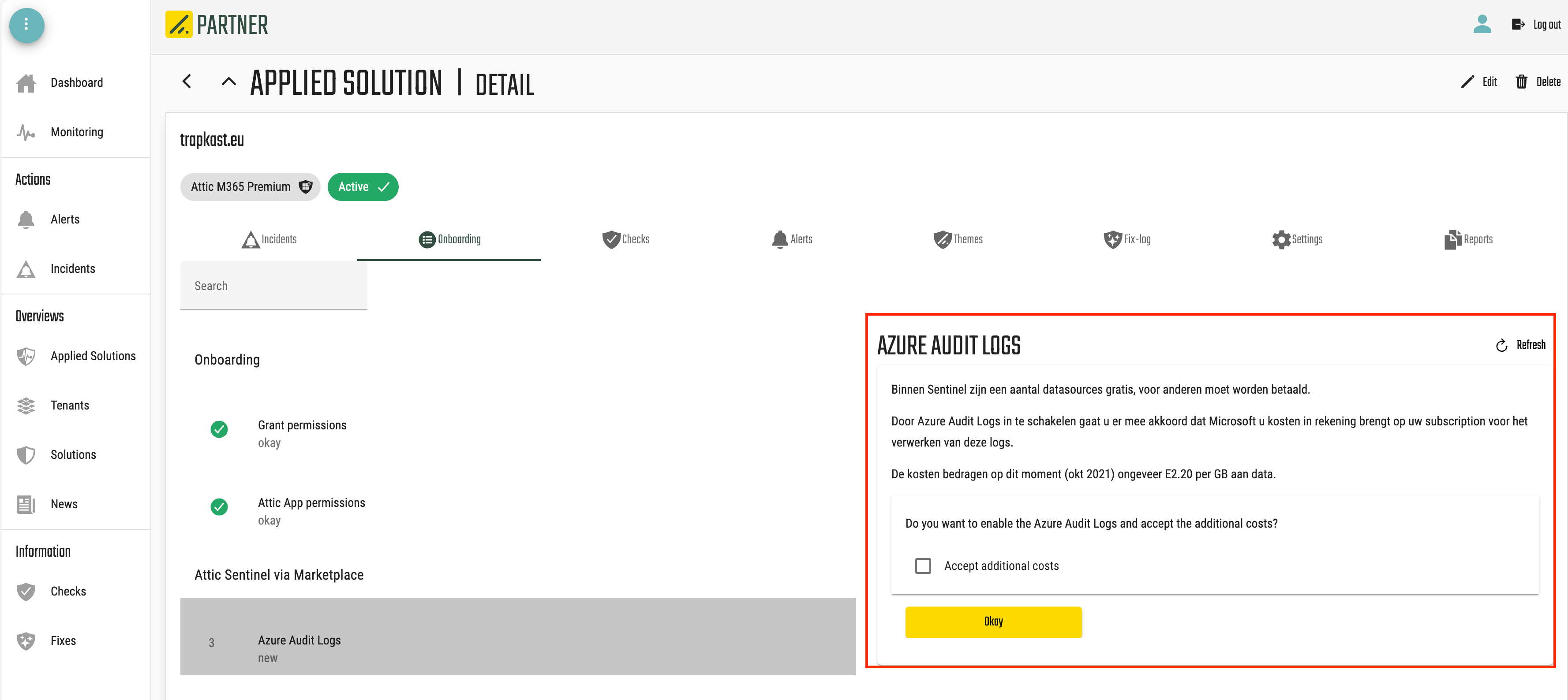
Task: Click the user profile icon
Action: tap(1482, 24)
